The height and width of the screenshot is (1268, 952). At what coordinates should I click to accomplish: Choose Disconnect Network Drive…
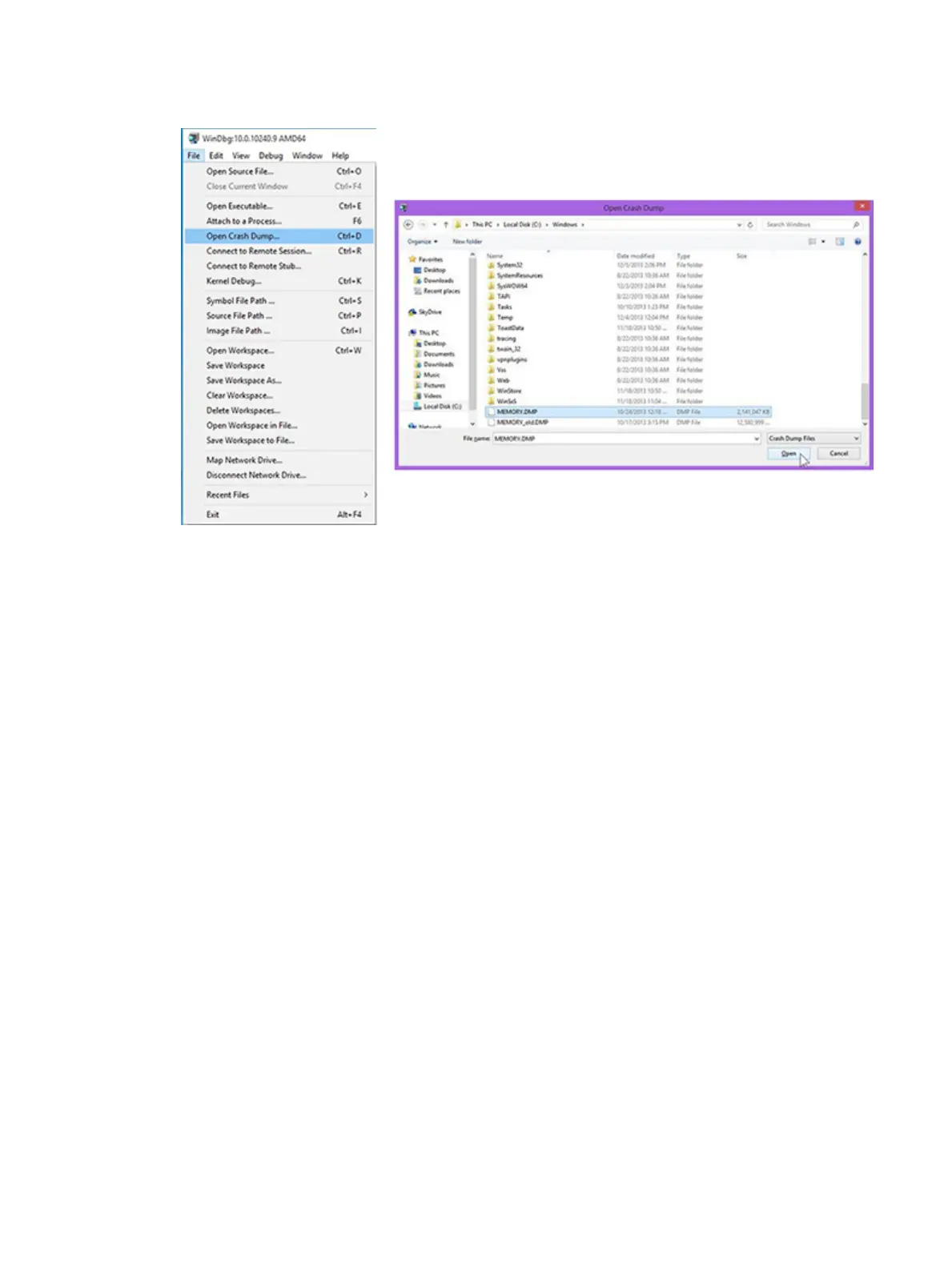tap(279, 475)
